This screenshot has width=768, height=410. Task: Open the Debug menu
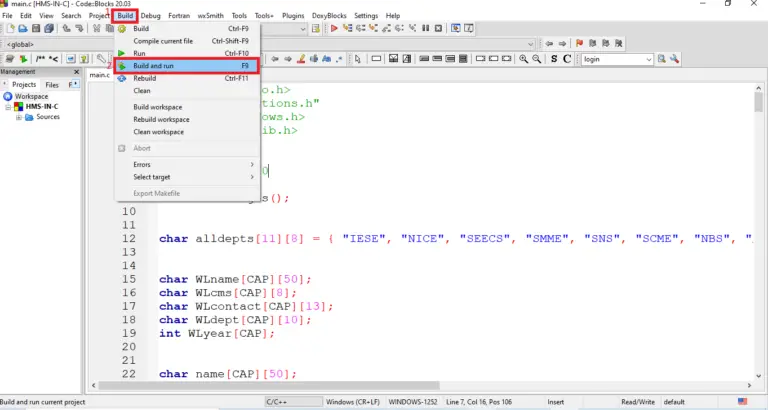coord(150,16)
